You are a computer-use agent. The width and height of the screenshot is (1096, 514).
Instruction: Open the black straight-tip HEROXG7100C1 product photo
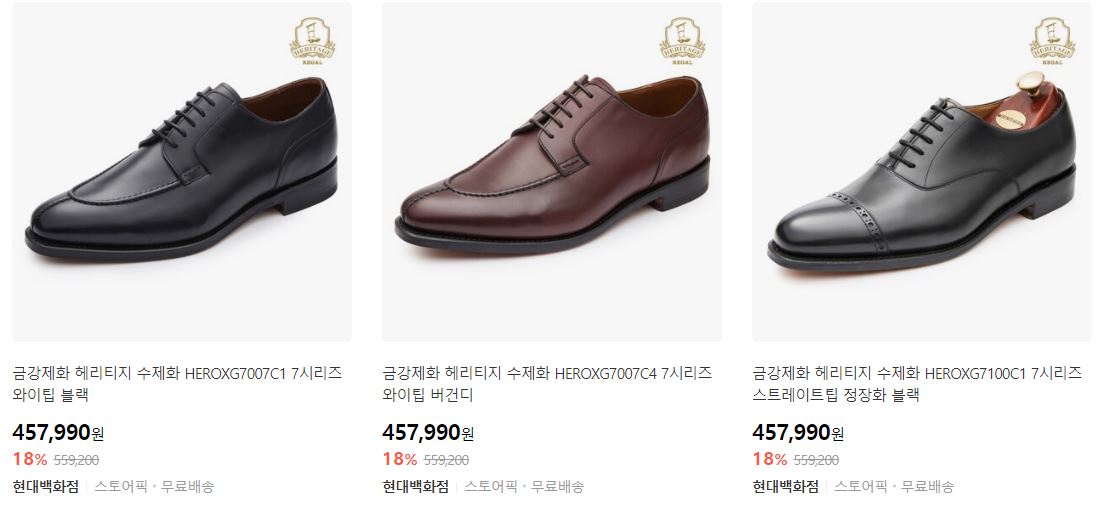click(921, 172)
